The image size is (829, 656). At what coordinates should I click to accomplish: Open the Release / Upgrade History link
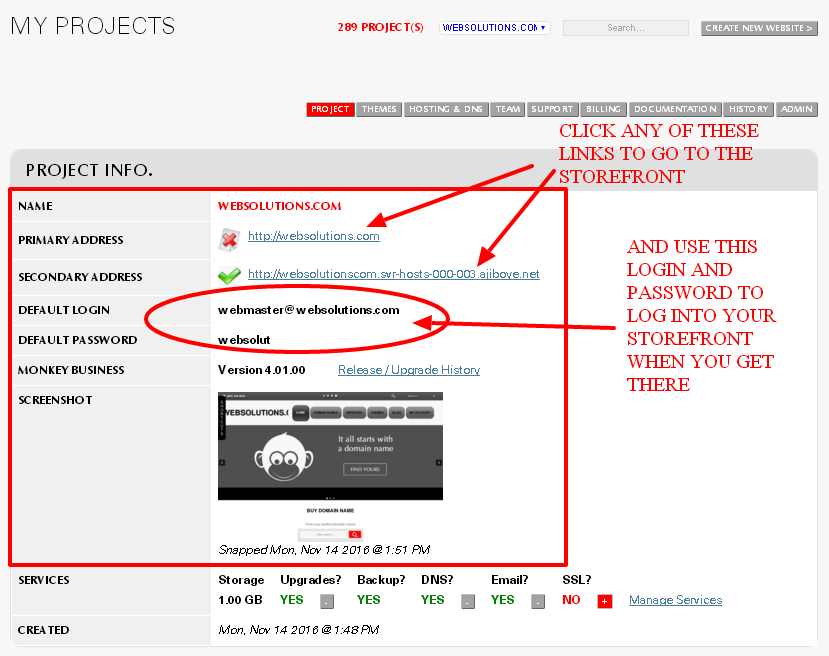(x=409, y=370)
